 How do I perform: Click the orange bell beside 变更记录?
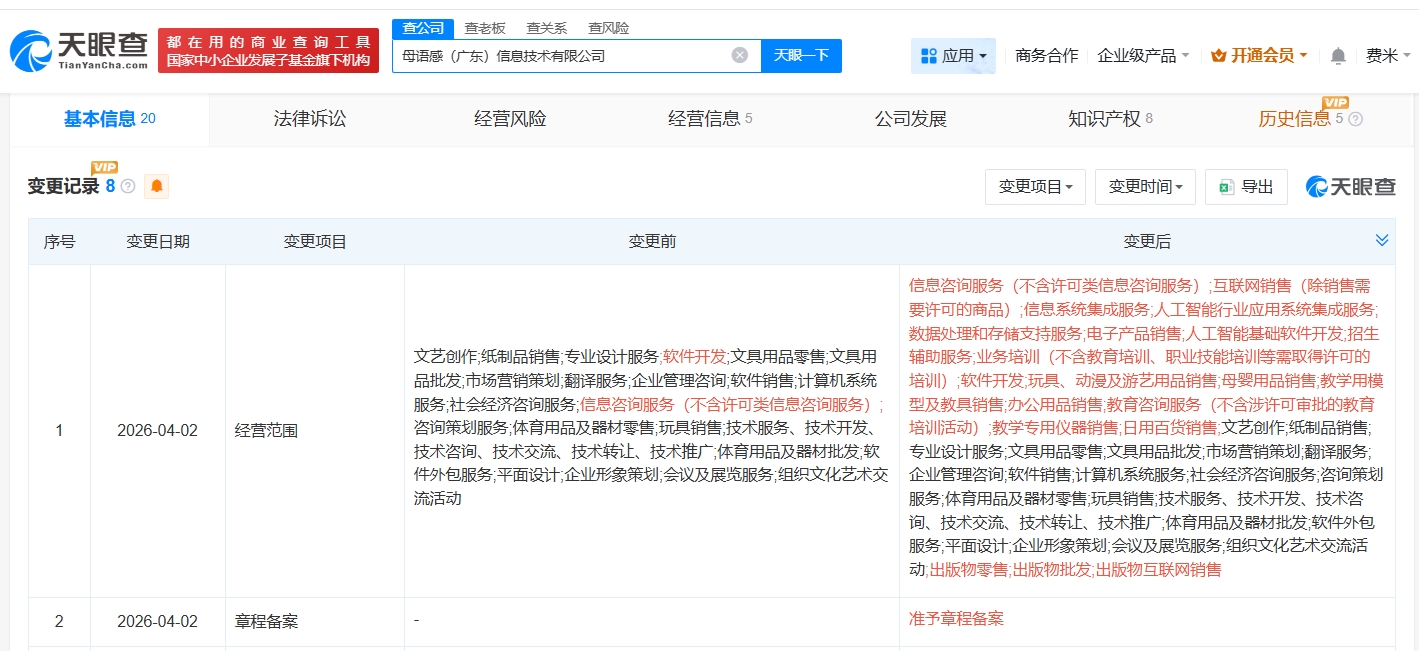[157, 186]
